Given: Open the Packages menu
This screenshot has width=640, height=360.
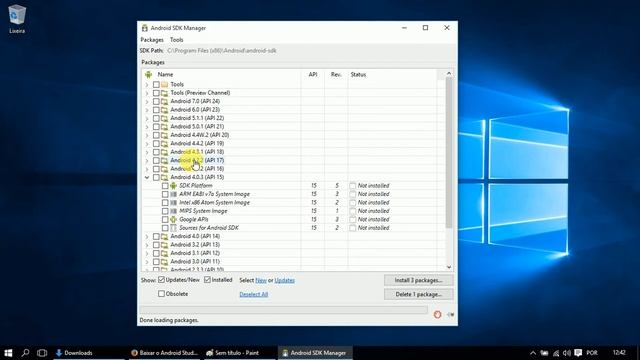Looking at the screenshot, I should click(152, 40).
